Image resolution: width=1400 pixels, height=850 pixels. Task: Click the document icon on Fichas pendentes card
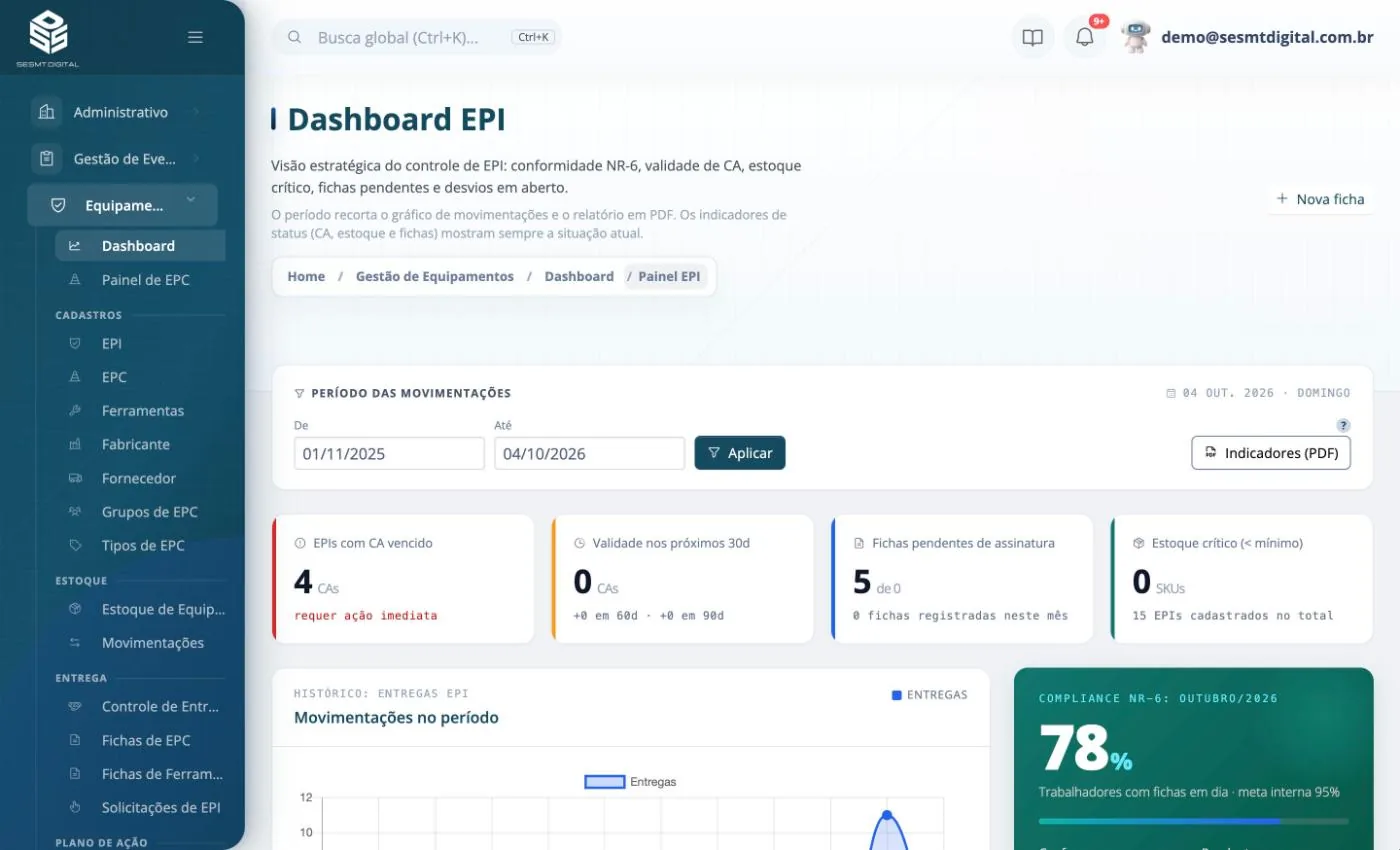coord(859,543)
